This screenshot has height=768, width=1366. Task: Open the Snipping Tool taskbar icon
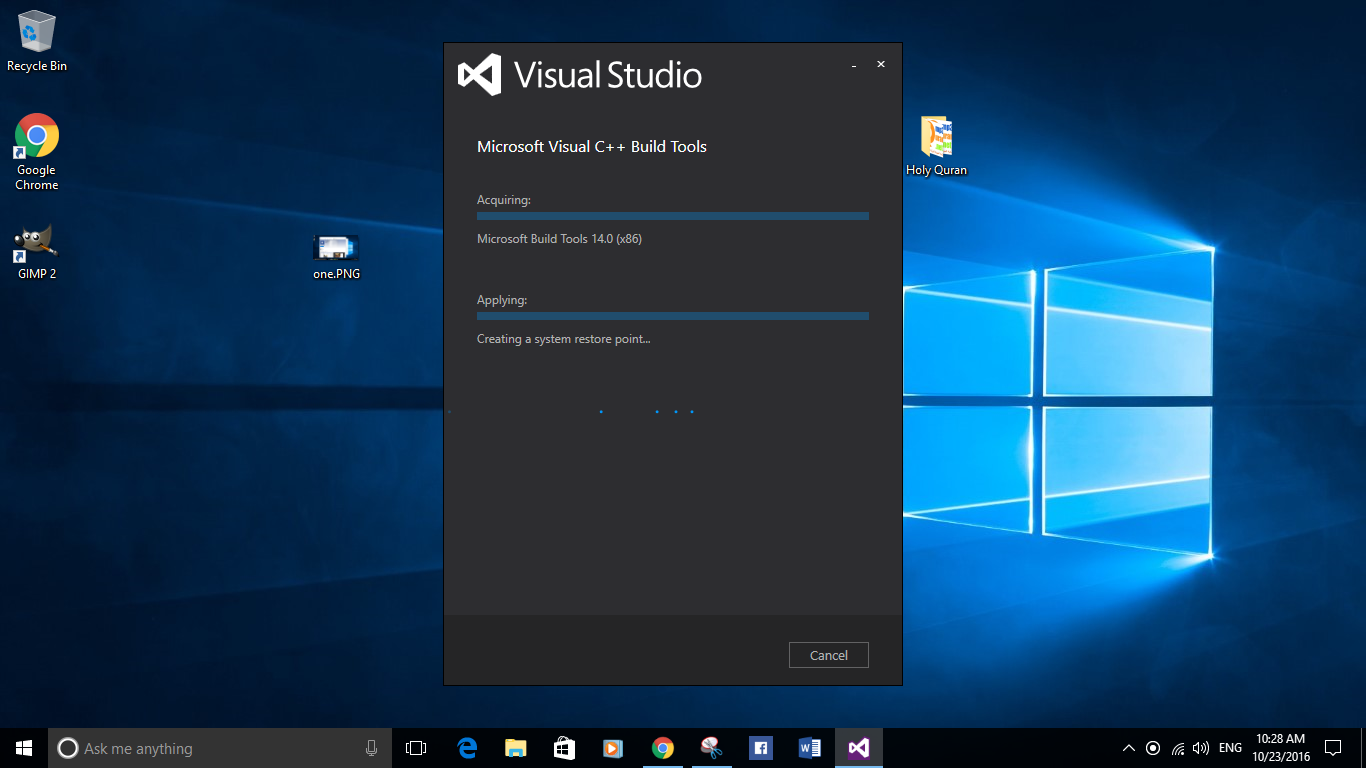(711, 748)
